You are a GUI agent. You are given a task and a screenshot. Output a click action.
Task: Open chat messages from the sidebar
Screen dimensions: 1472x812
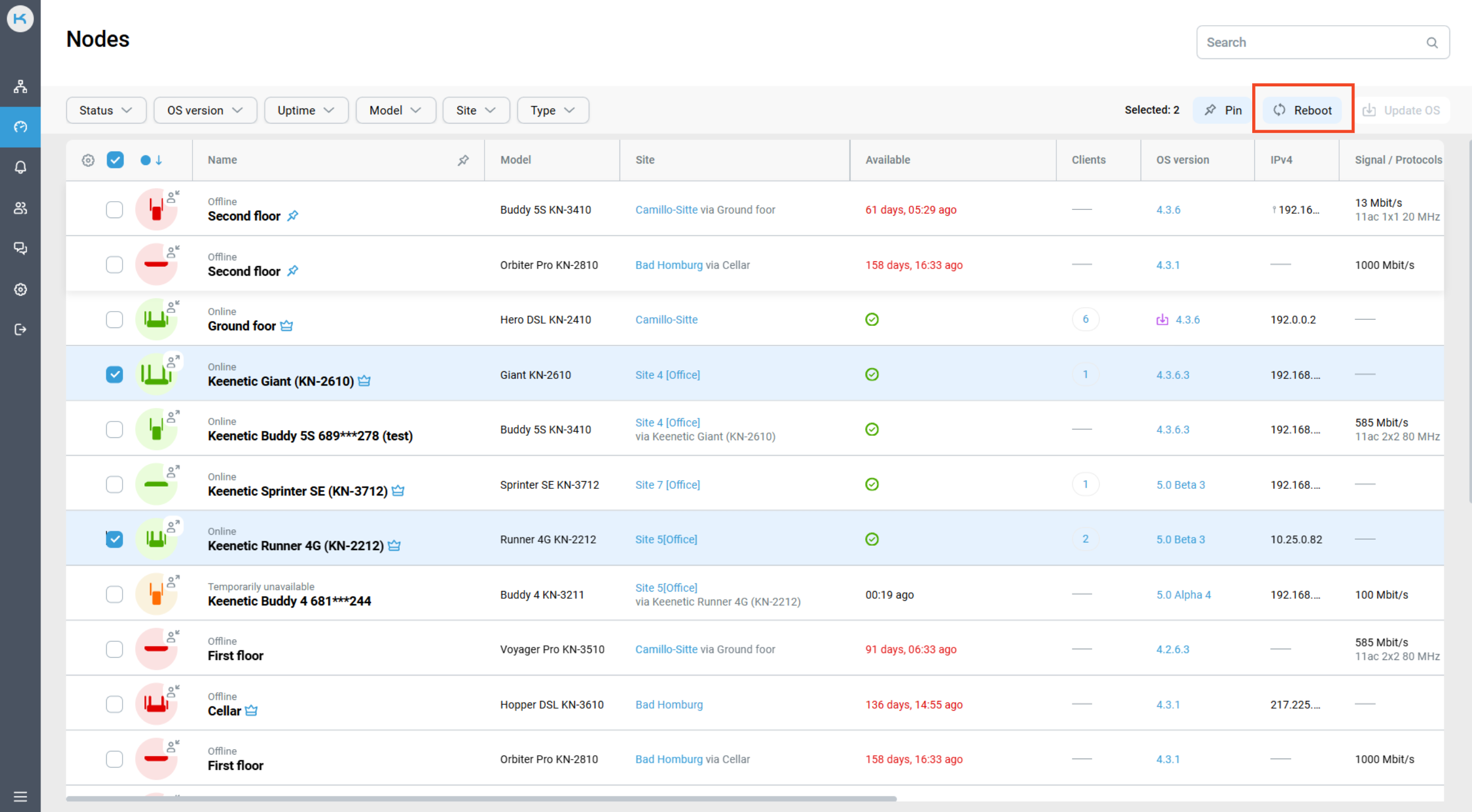click(x=21, y=249)
